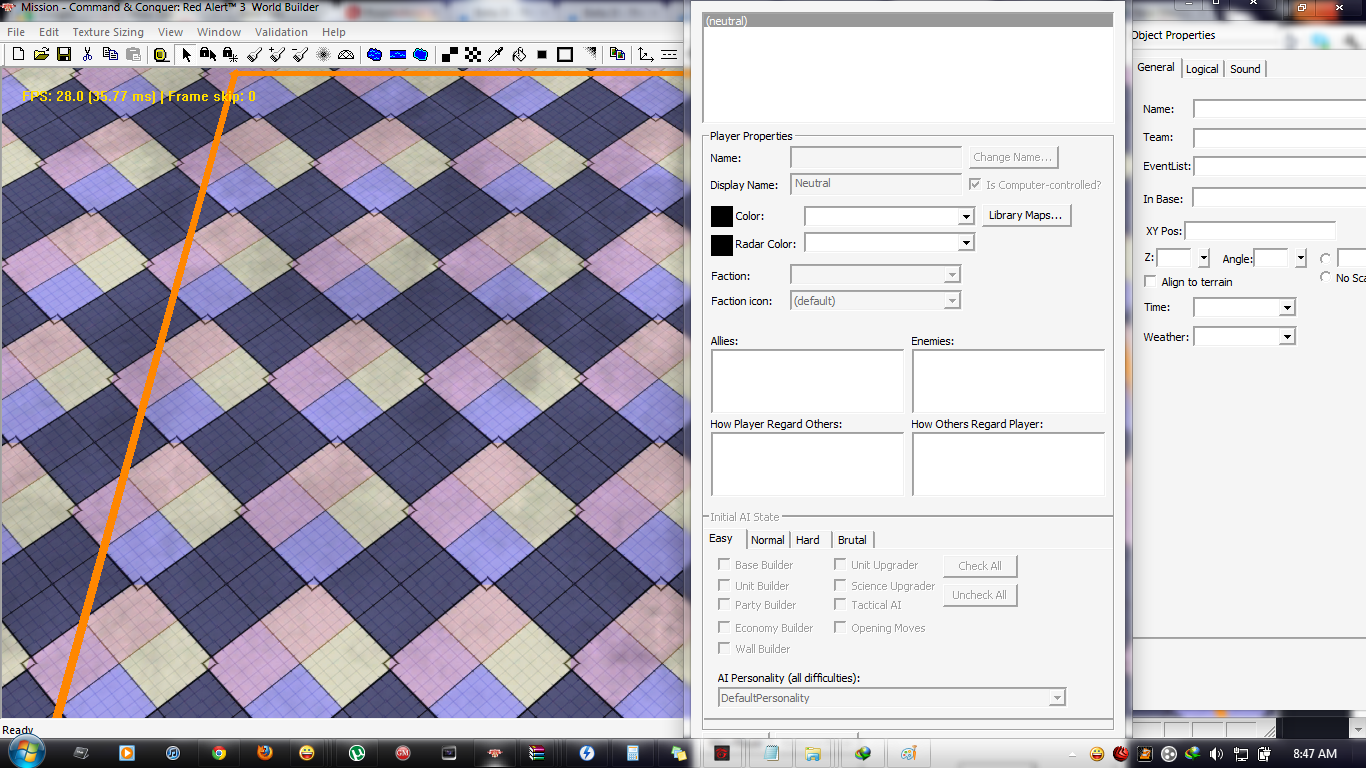Open the player Color dropdown

966,217
